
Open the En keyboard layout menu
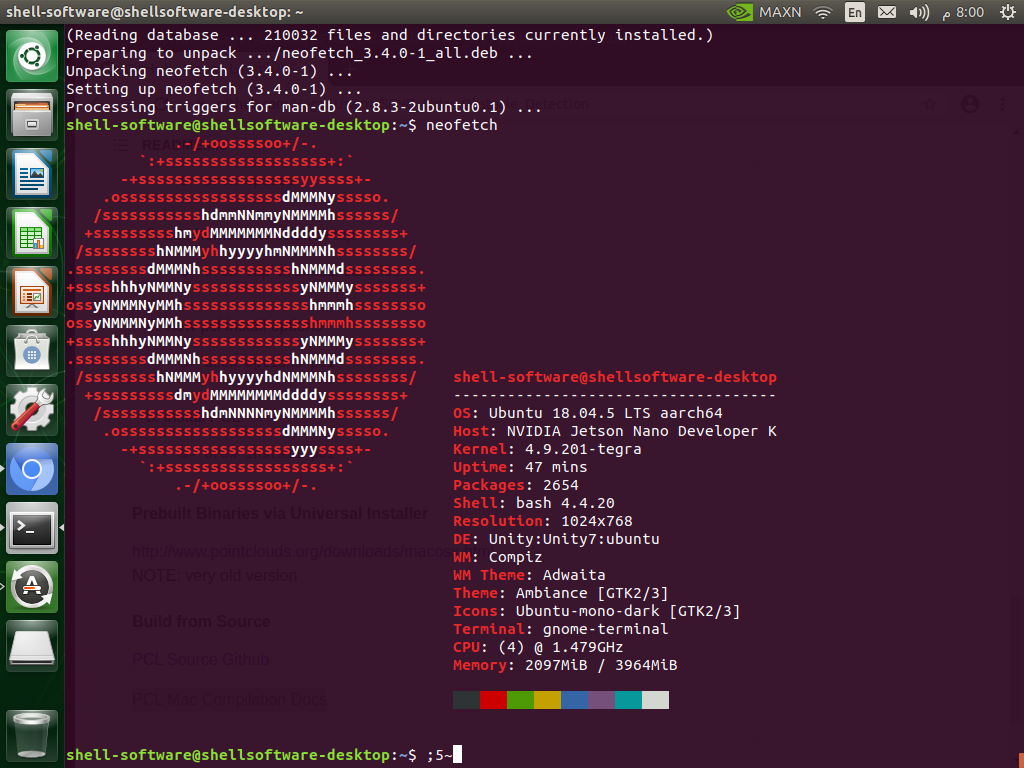(855, 12)
